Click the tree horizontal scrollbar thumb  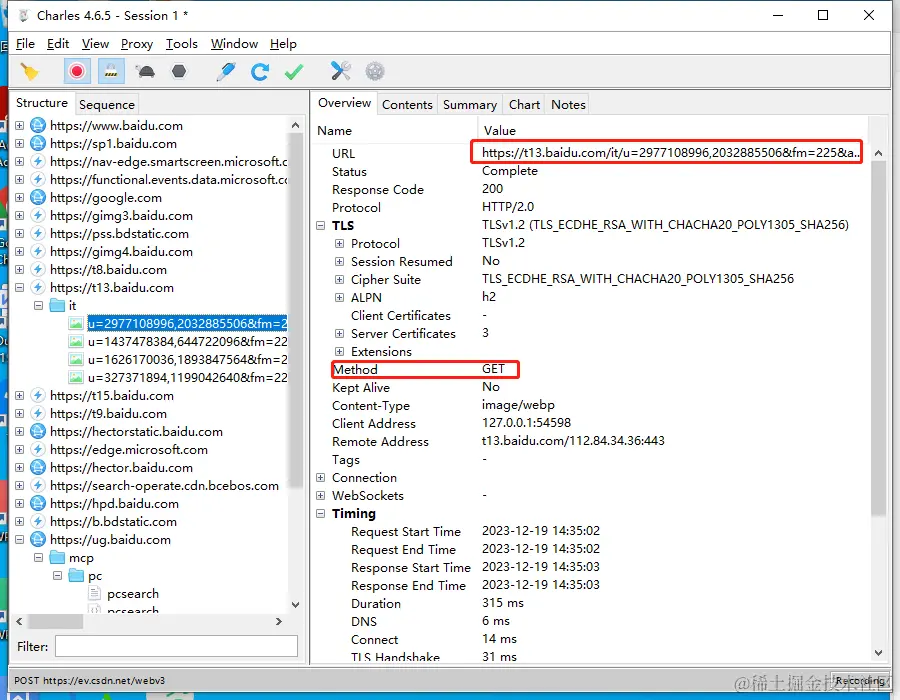pyautogui.click(x=56, y=621)
